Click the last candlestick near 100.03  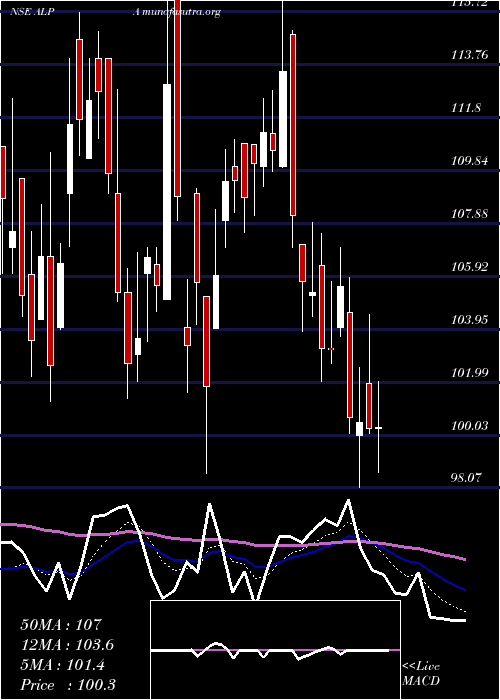point(378,428)
